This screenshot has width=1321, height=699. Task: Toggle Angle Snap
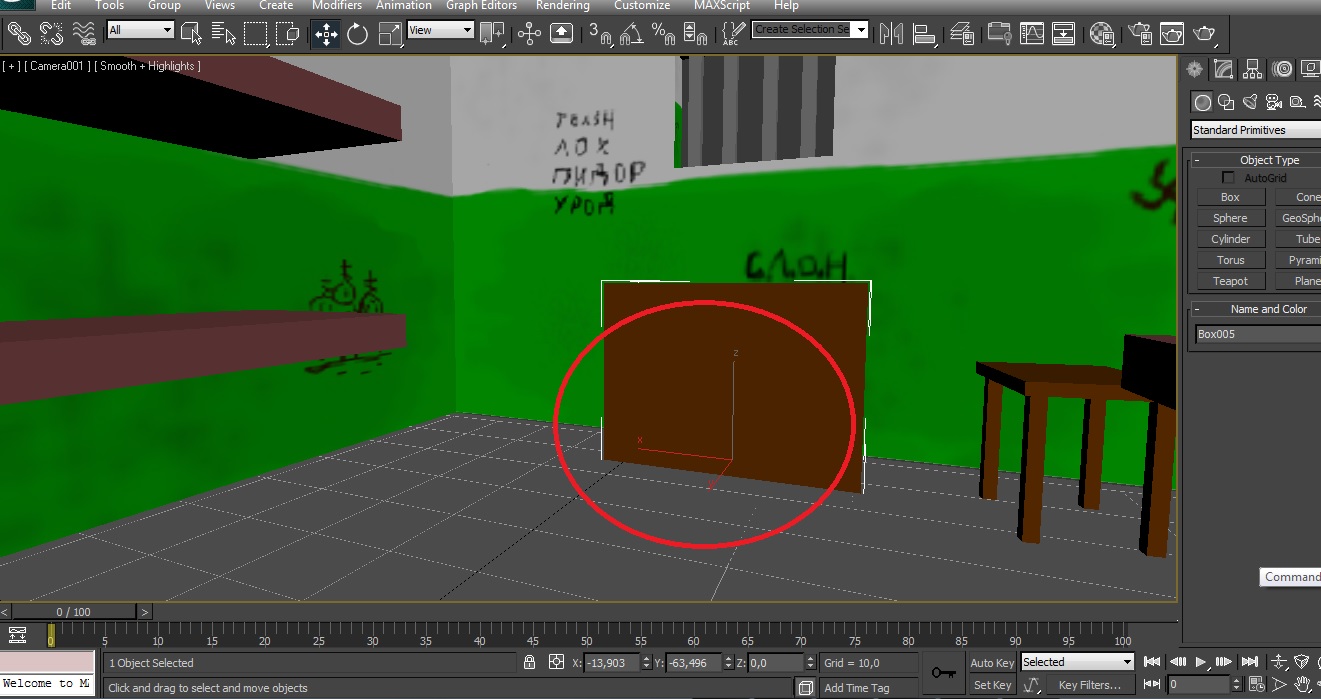[x=631, y=34]
